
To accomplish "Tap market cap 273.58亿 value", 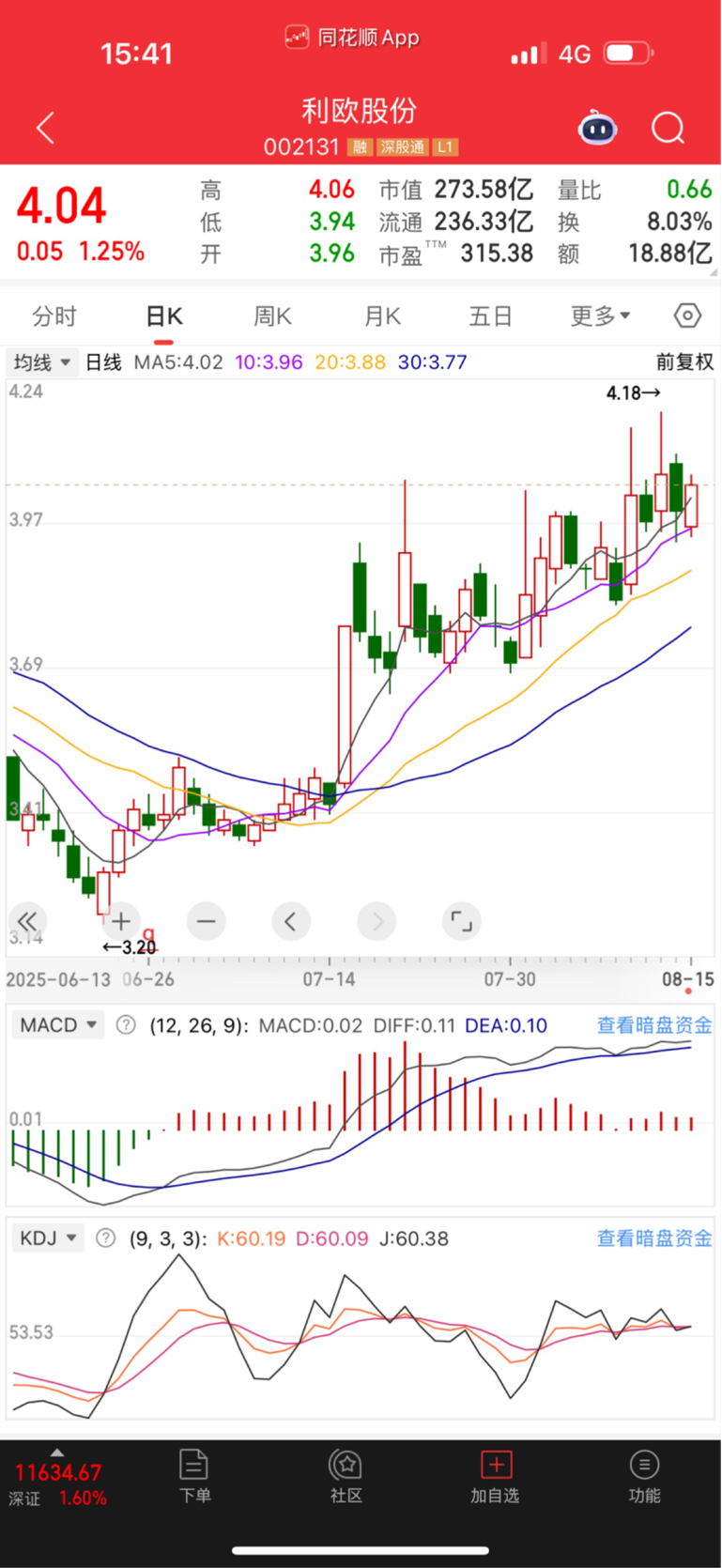I will [x=484, y=190].
